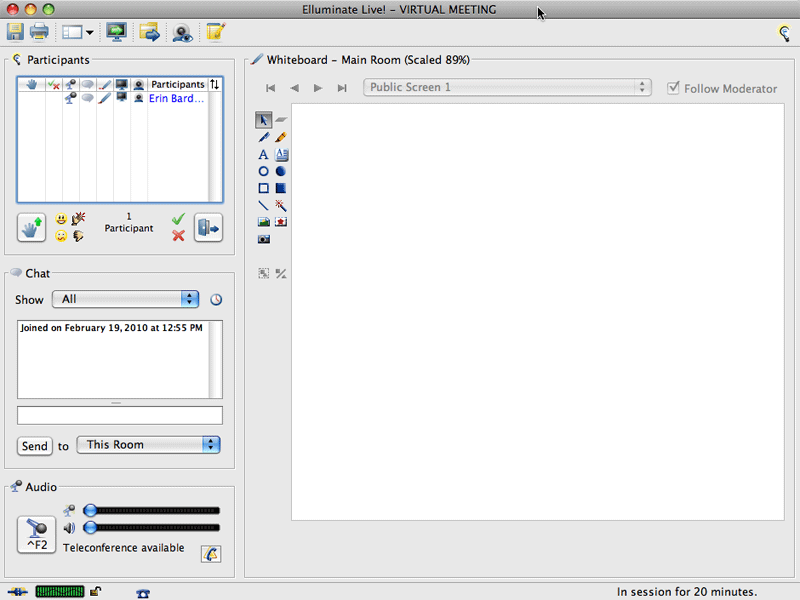Toggle Erin Bard's microphone permission
The height and width of the screenshot is (600, 800).
(x=70, y=98)
